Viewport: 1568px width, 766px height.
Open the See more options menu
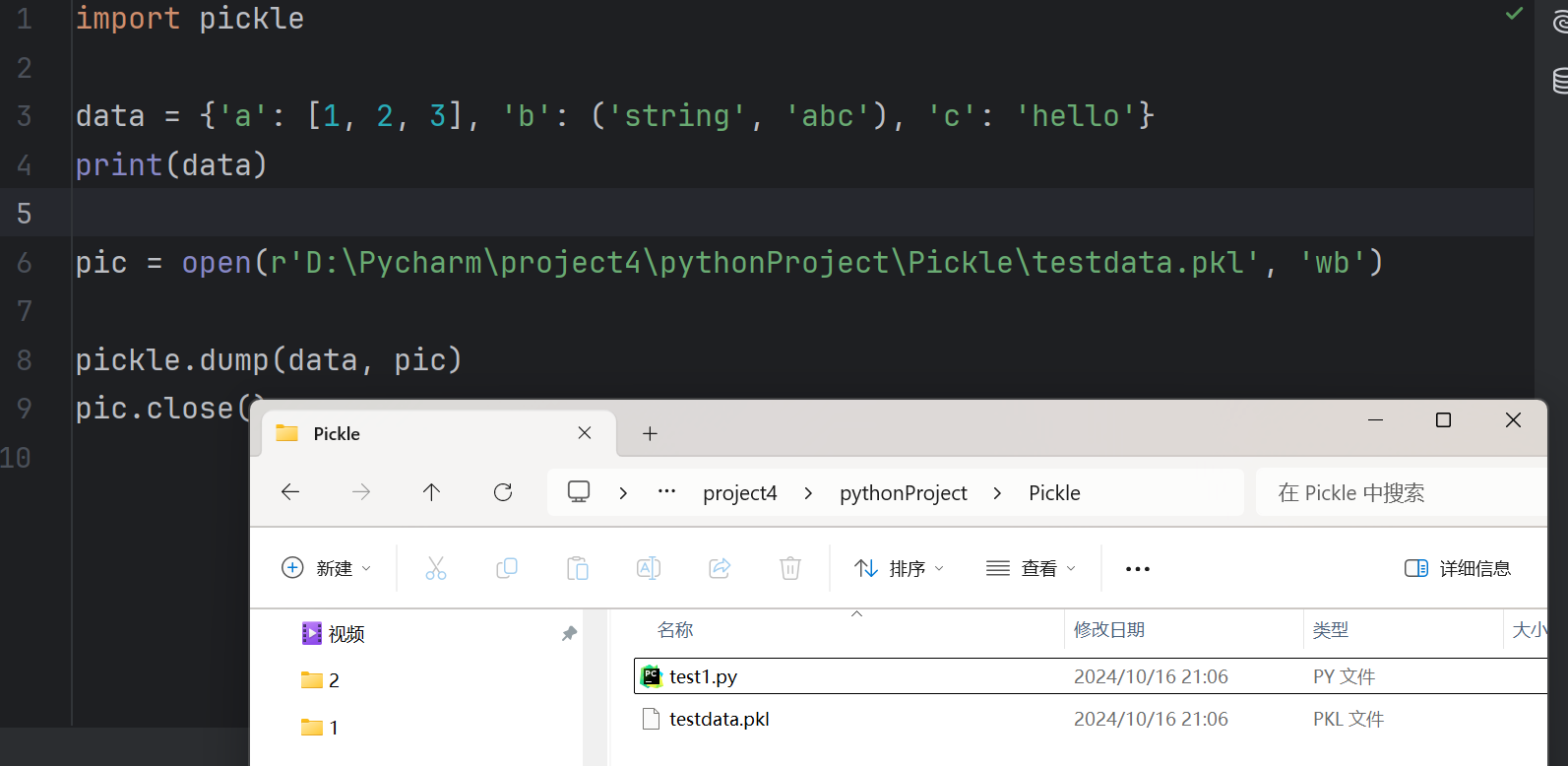click(x=1138, y=569)
